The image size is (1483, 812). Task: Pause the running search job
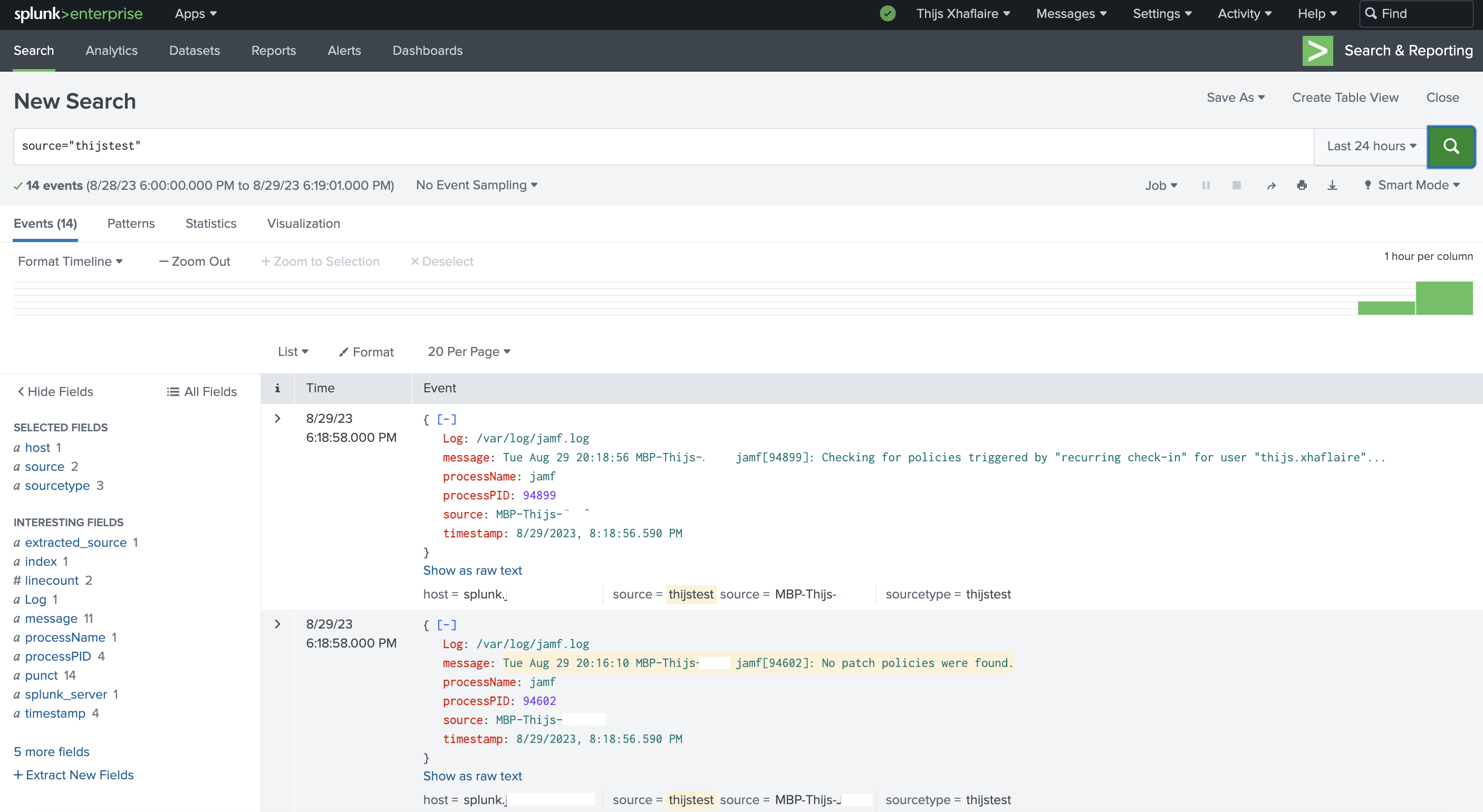point(1206,185)
